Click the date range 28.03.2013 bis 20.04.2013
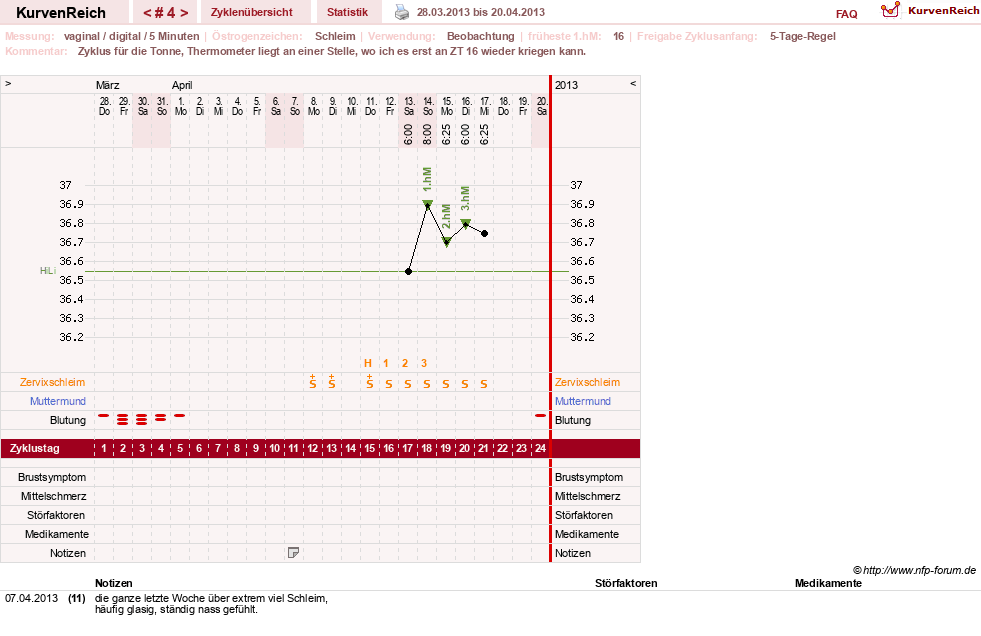The image size is (981, 636). click(480, 12)
